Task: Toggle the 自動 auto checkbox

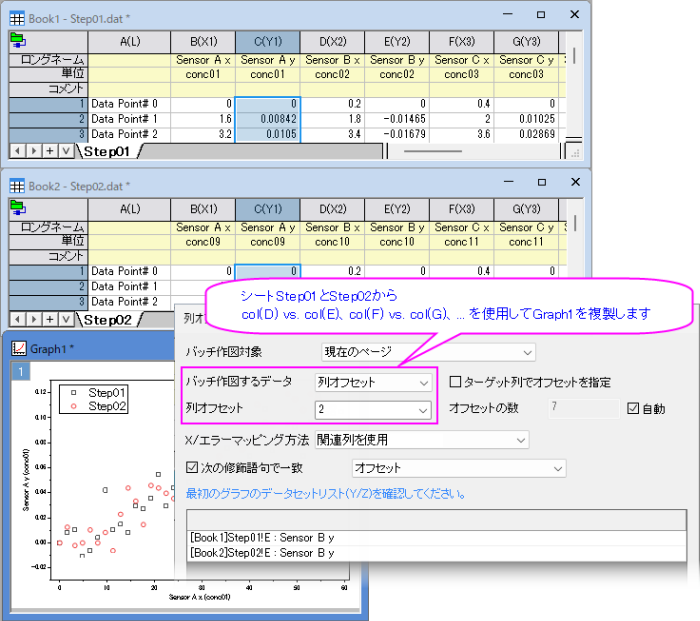Action: [x=633, y=408]
